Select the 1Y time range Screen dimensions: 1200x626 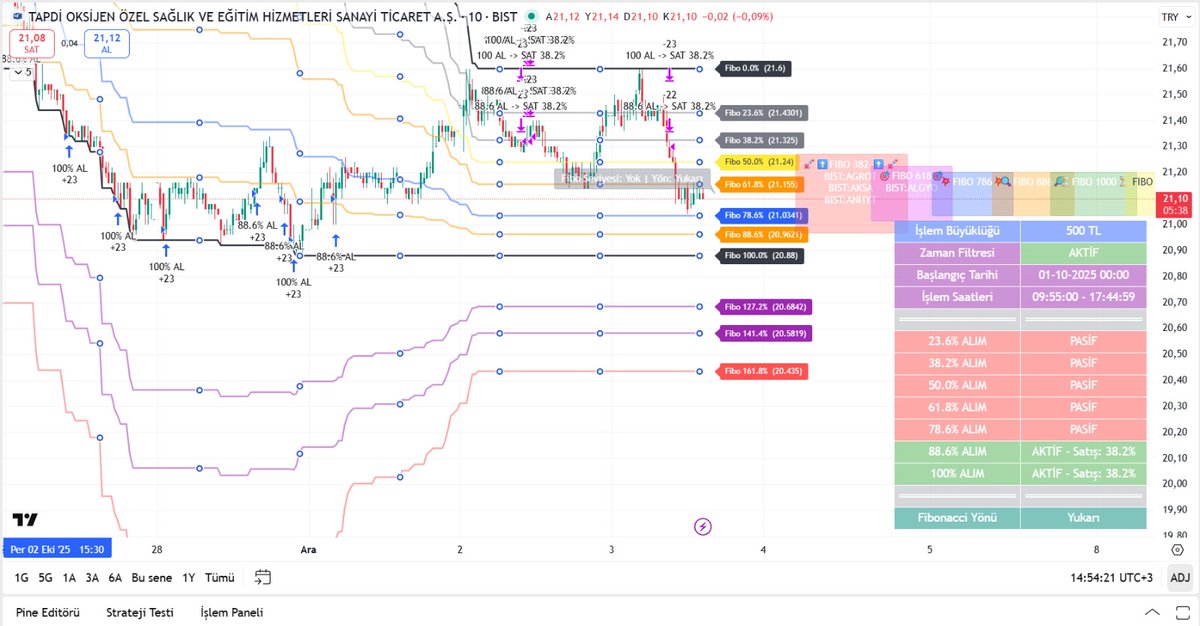[x=188, y=578]
